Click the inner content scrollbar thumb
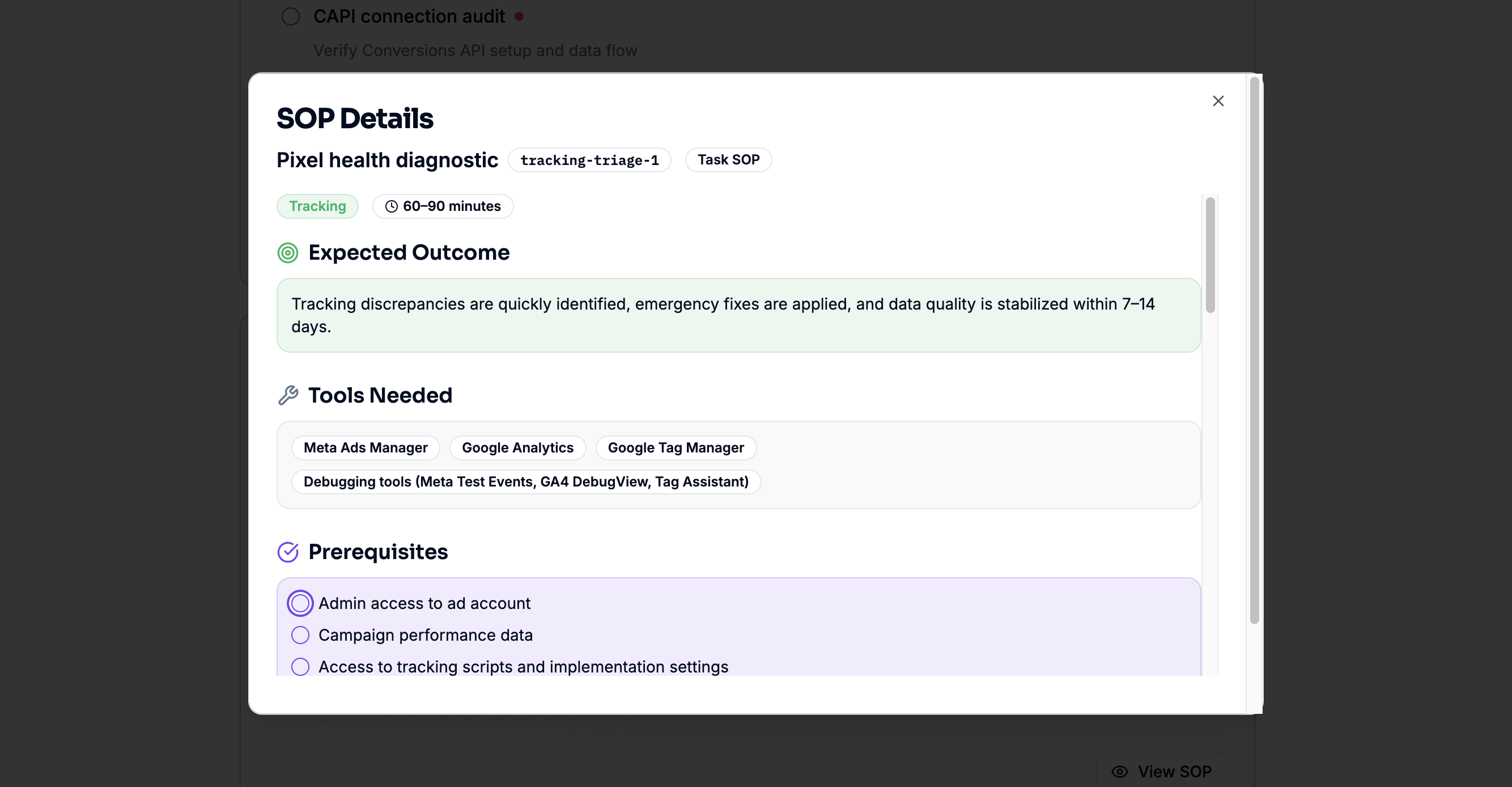 point(1210,256)
